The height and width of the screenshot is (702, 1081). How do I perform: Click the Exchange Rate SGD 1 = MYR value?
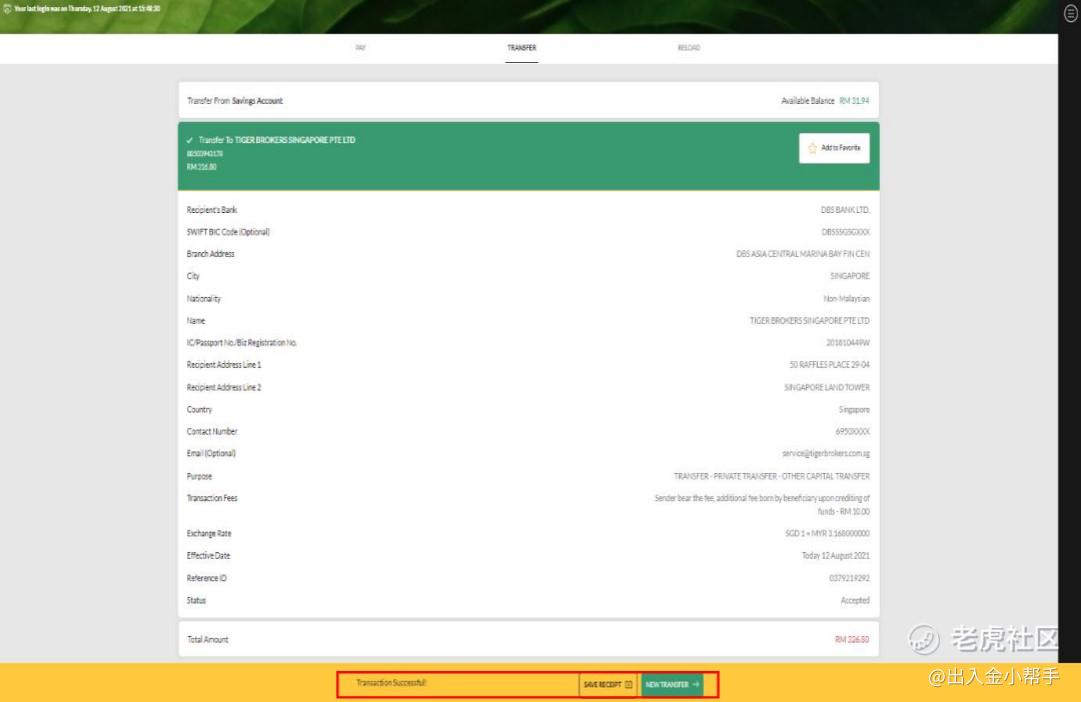tap(827, 534)
